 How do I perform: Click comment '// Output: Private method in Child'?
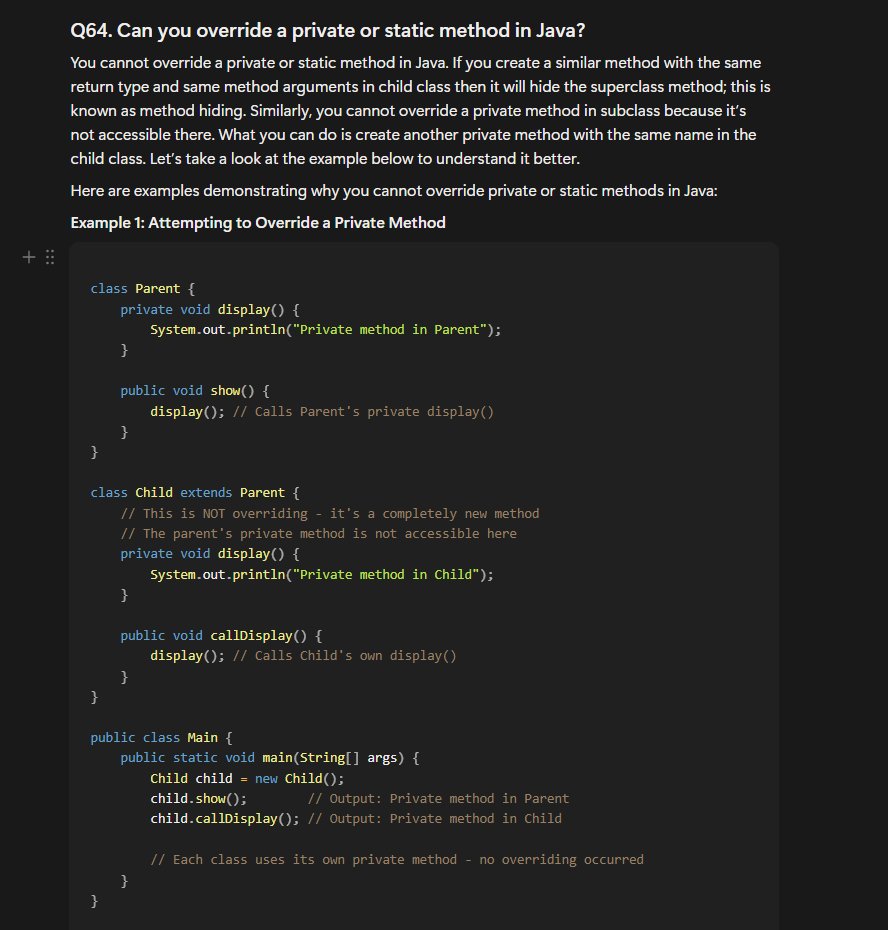435,819
